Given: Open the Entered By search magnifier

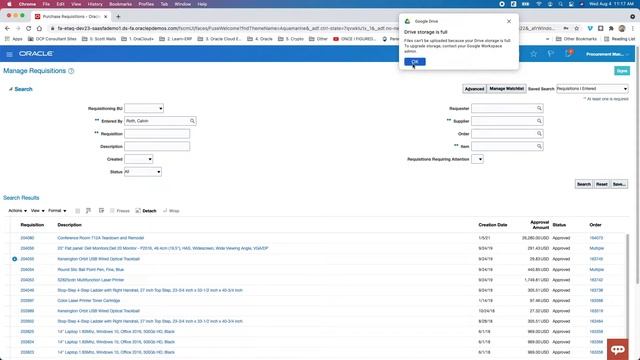Looking at the screenshot, I should 192,121.
